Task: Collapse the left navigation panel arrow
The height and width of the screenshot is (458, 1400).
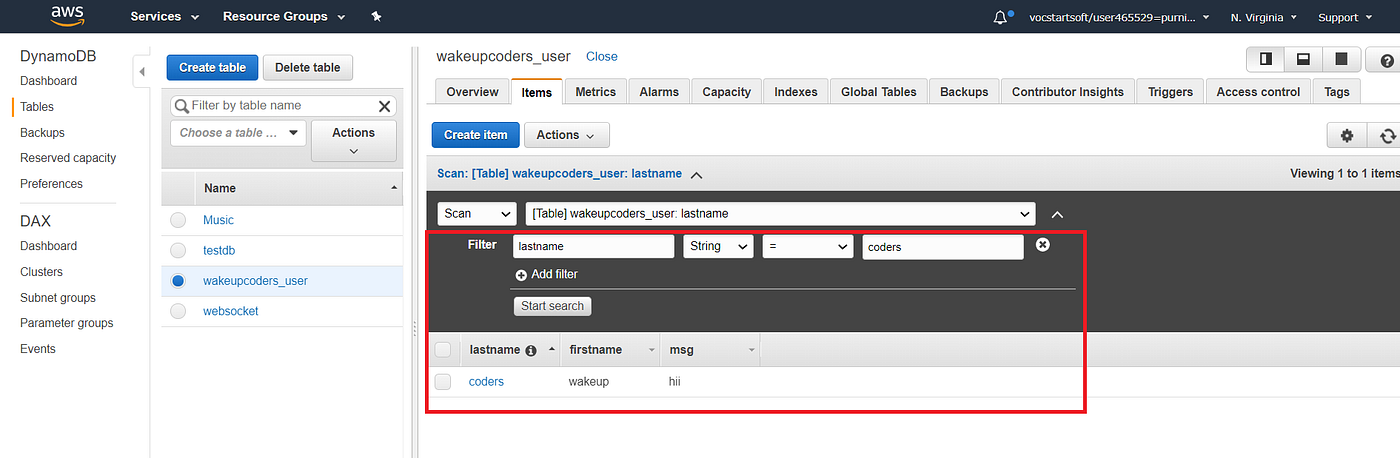Action: tap(141, 71)
